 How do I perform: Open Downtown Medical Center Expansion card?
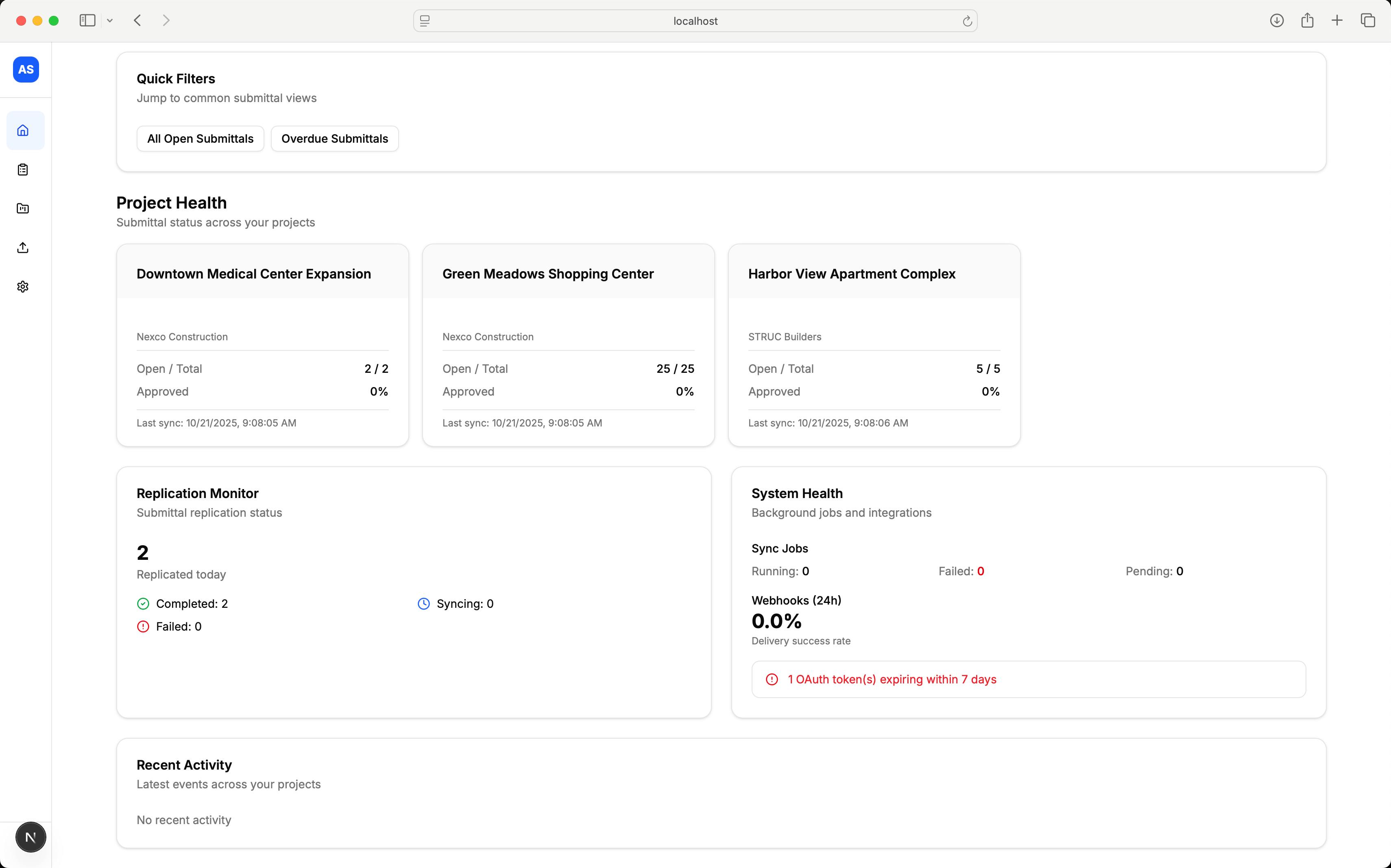coord(262,344)
